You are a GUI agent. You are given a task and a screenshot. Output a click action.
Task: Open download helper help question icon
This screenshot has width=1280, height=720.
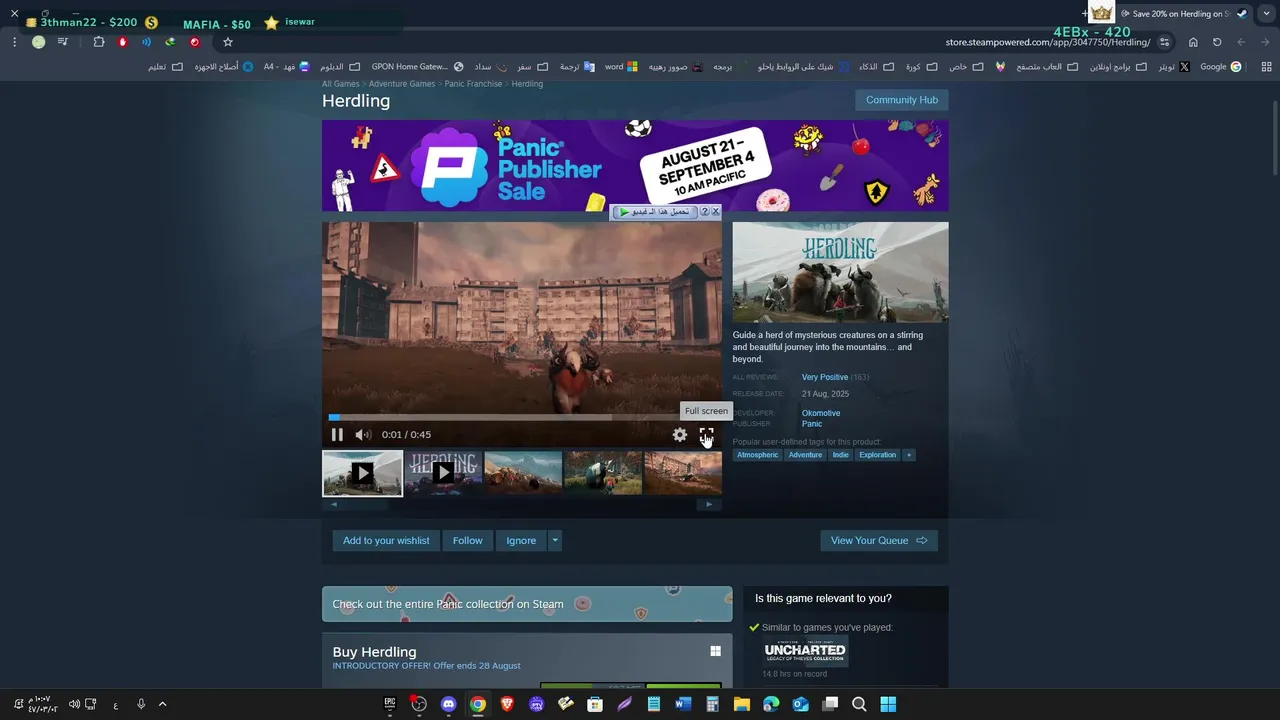[x=704, y=212]
